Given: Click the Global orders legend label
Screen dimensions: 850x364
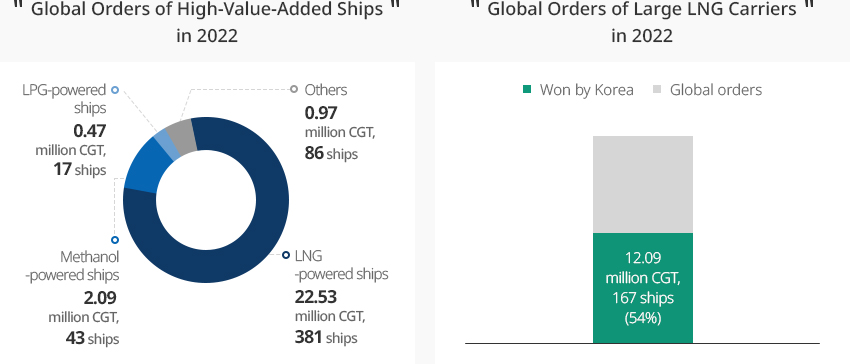Looking at the screenshot, I should (716, 90).
